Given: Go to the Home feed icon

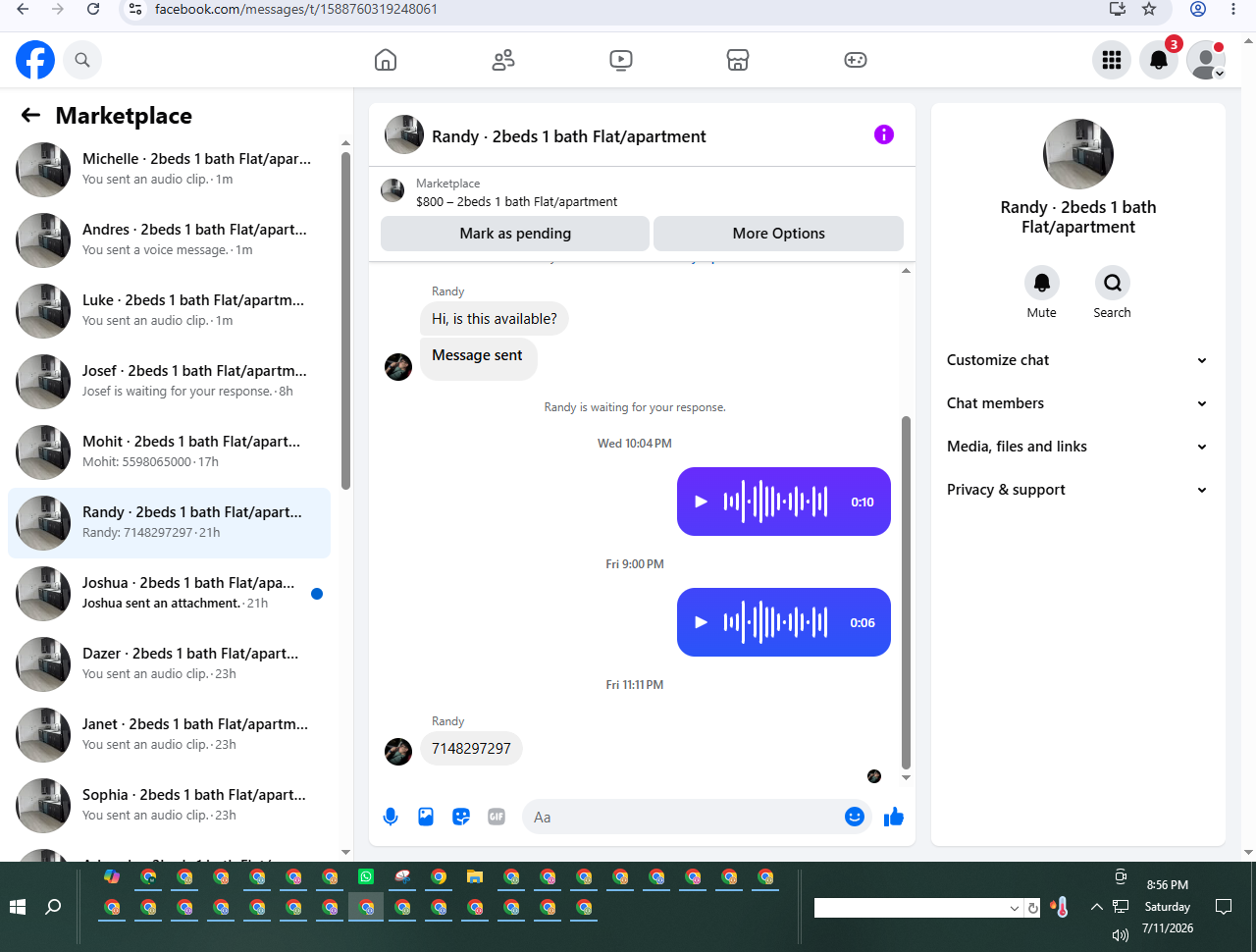Looking at the screenshot, I should click(x=386, y=60).
